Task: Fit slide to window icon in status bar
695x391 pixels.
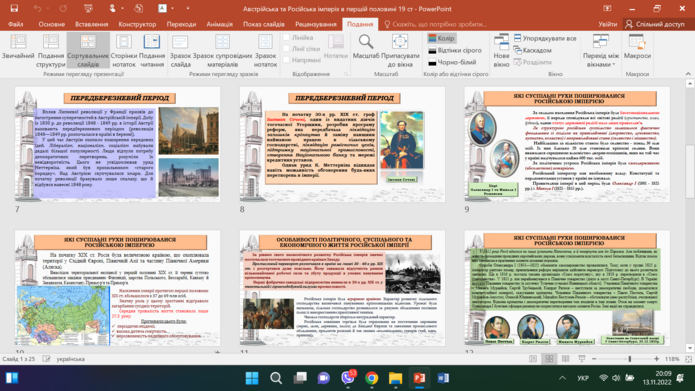Action: coord(688,359)
